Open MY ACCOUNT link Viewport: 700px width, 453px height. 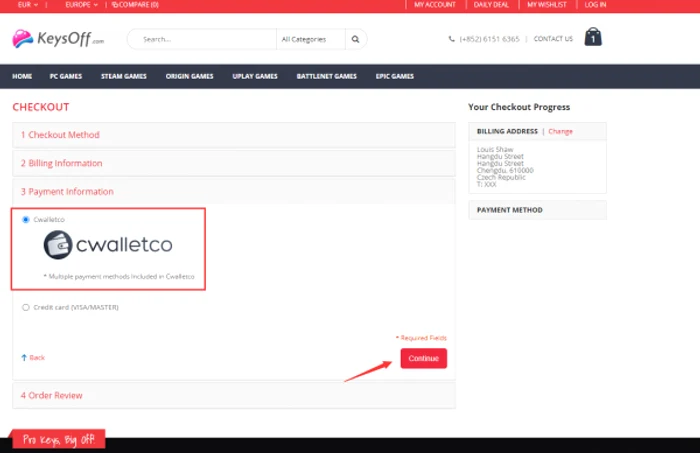(x=435, y=5)
